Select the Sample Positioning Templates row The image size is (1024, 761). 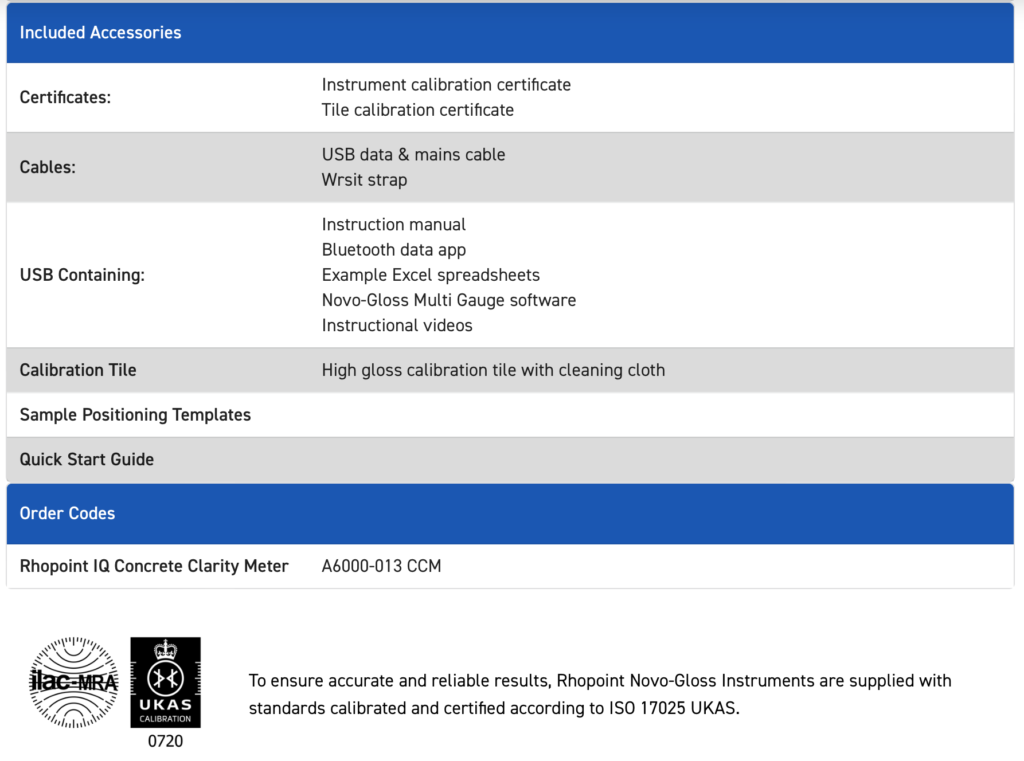coord(135,415)
